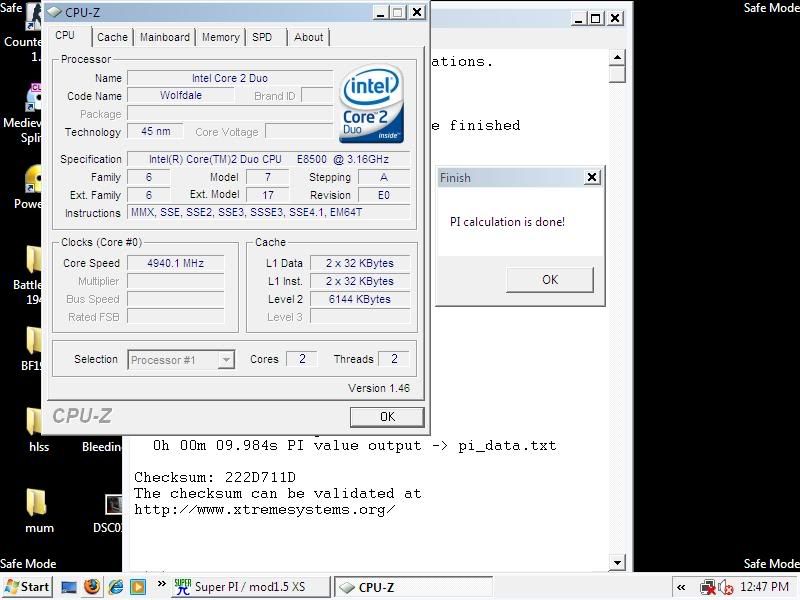The image size is (800, 600).
Task: Launch Internet Explorer from quick launch
Action: 116,587
